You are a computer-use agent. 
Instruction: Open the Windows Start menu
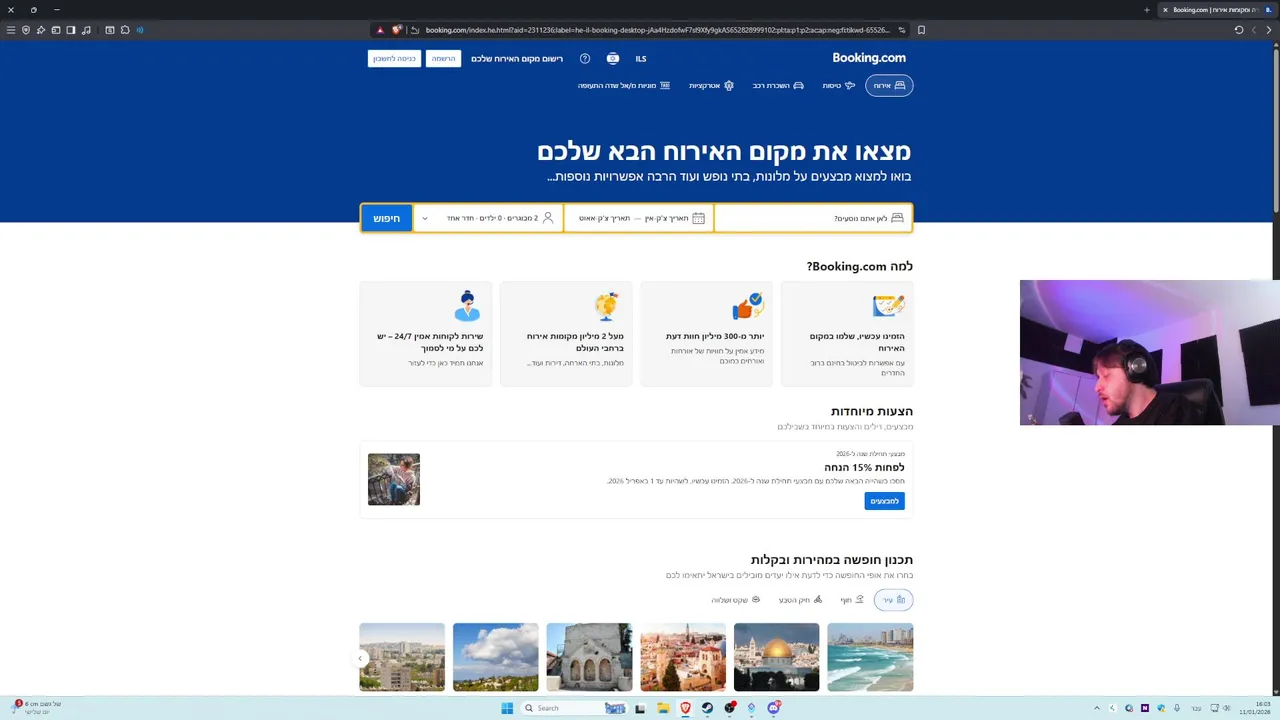507,708
